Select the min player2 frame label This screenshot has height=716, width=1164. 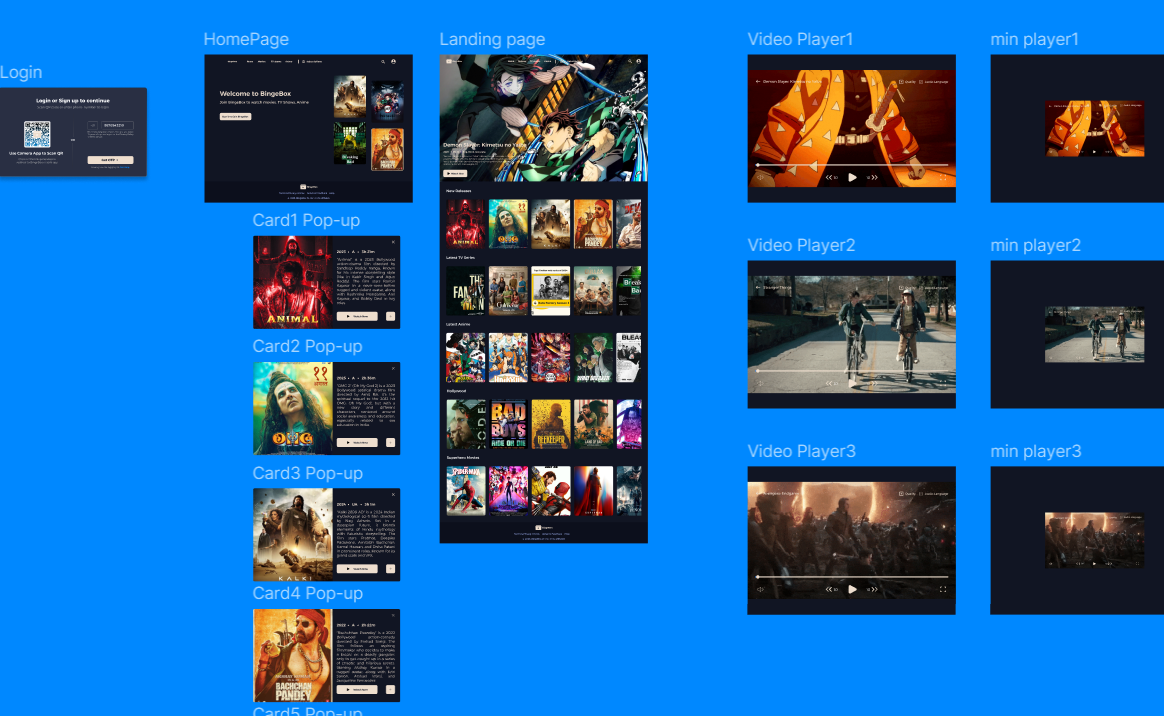tap(1035, 245)
